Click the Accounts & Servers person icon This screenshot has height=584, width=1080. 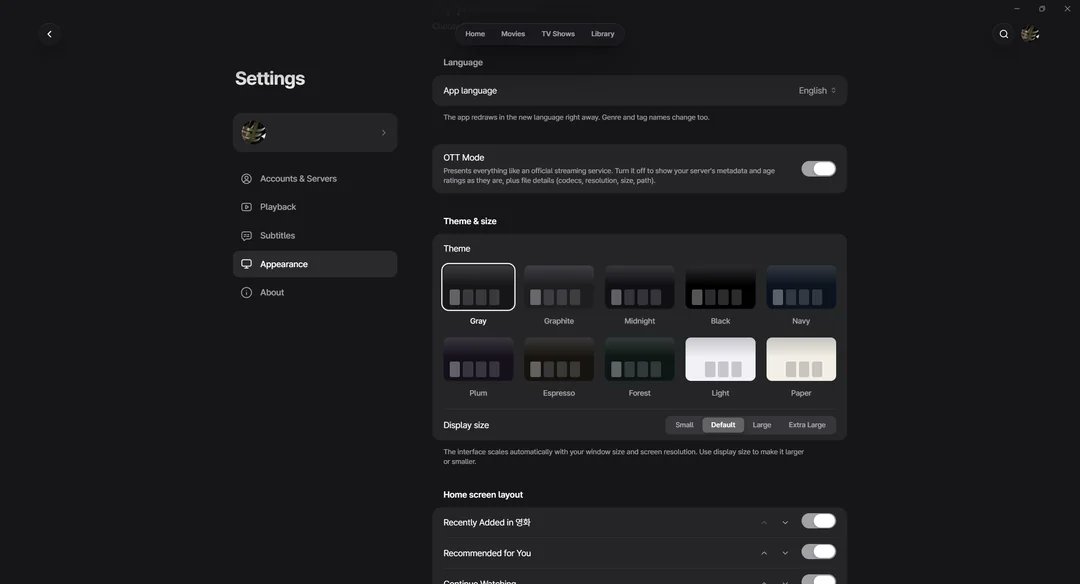pyautogui.click(x=246, y=178)
